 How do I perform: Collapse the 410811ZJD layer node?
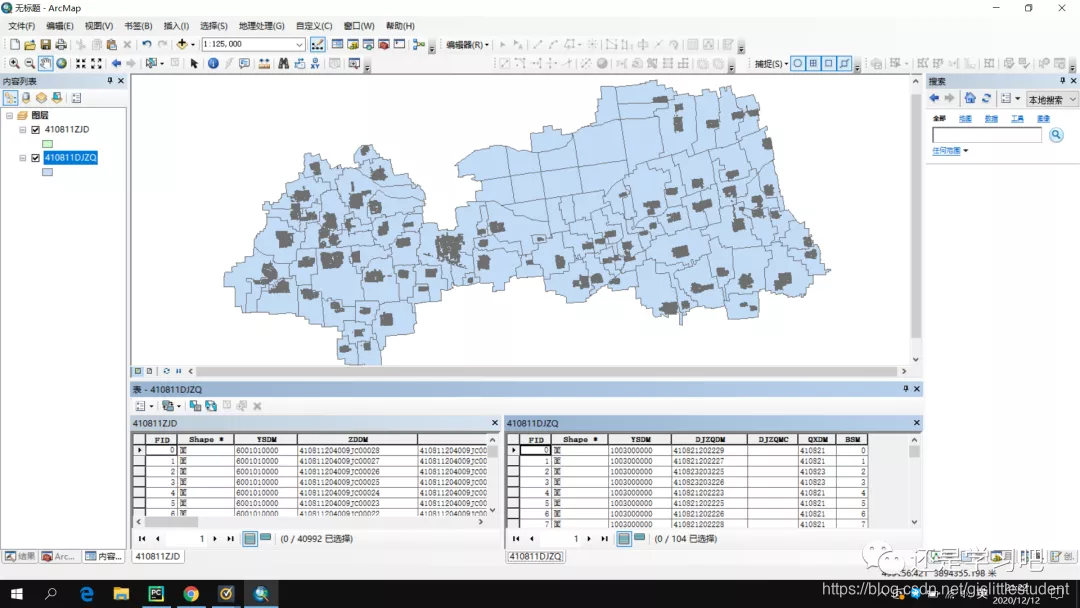(x=23, y=129)
